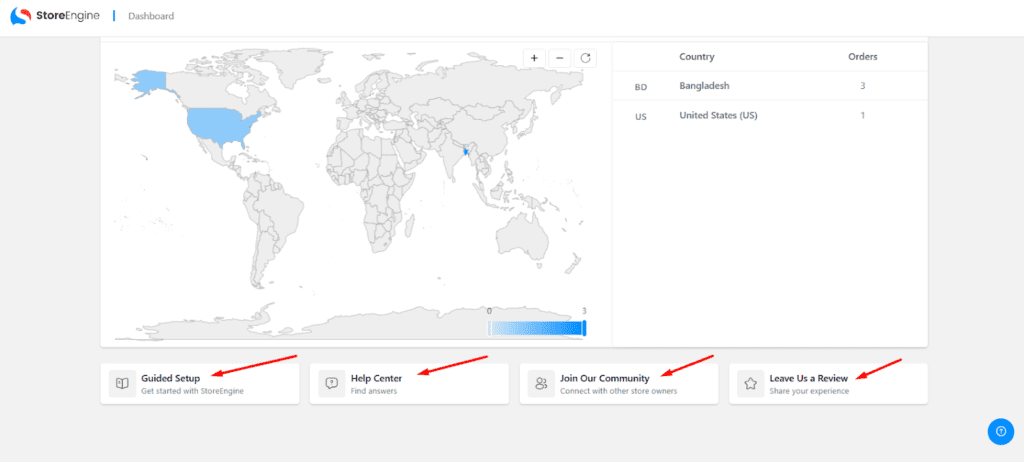Click the Country column header

[x=696, y=57]
